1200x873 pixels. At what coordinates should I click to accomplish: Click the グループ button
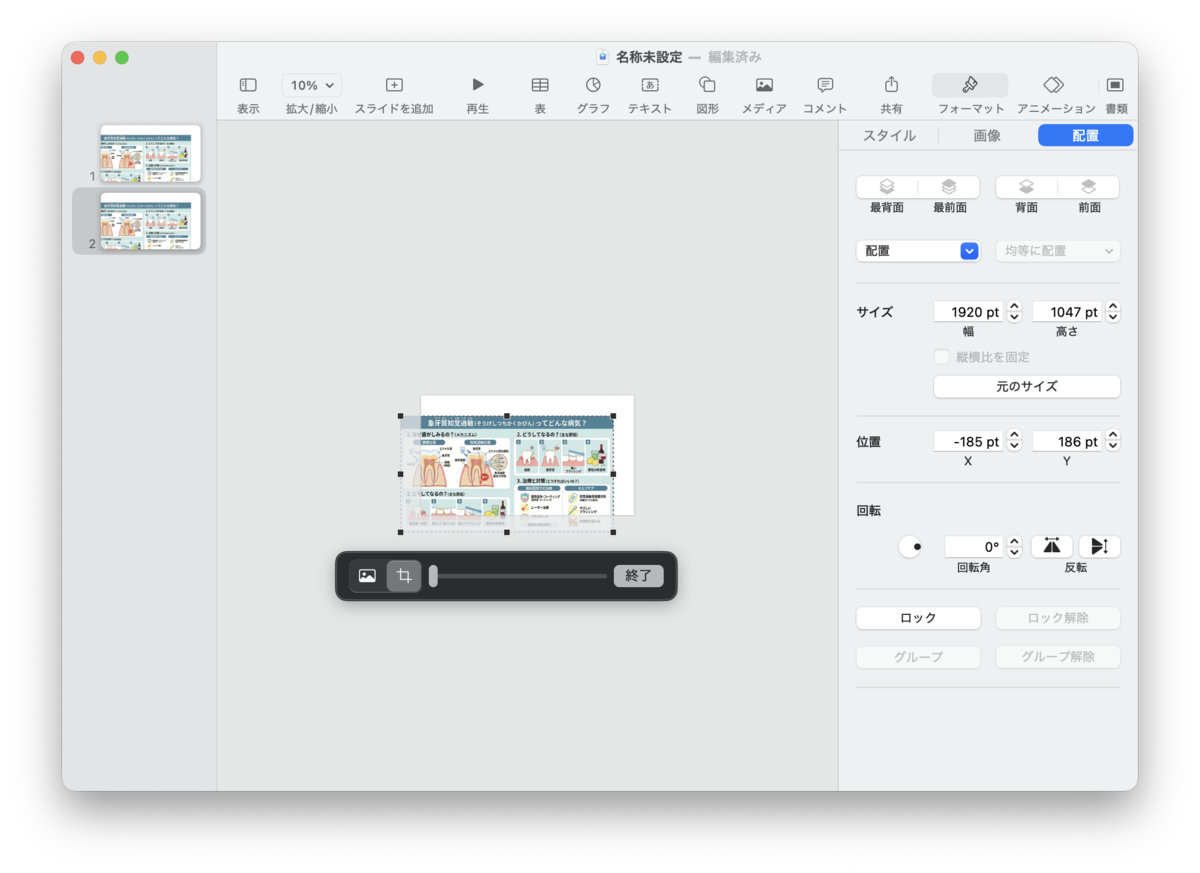(918, 657)
